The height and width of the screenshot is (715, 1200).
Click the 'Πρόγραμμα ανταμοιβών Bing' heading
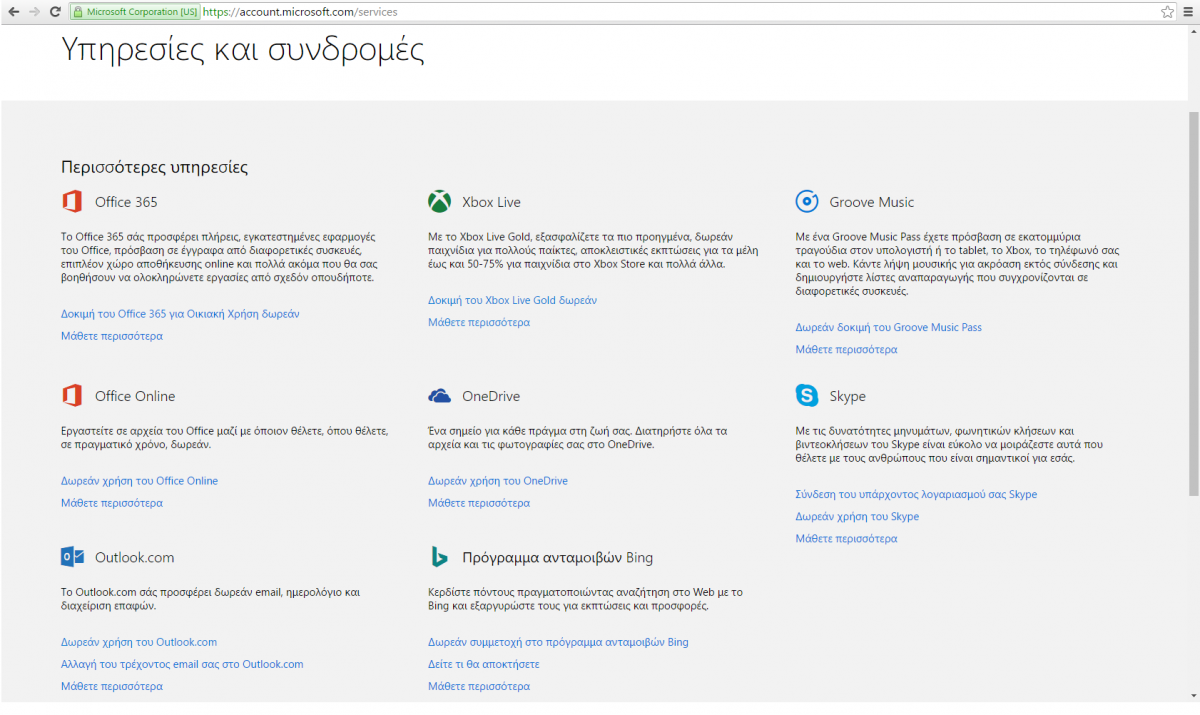[558, 558]
